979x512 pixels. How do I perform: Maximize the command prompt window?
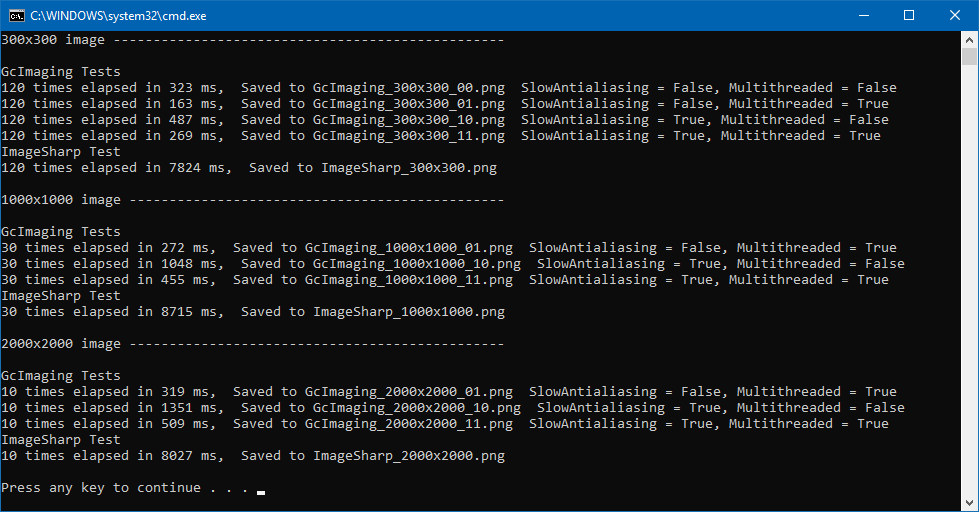tap(909, 16)
